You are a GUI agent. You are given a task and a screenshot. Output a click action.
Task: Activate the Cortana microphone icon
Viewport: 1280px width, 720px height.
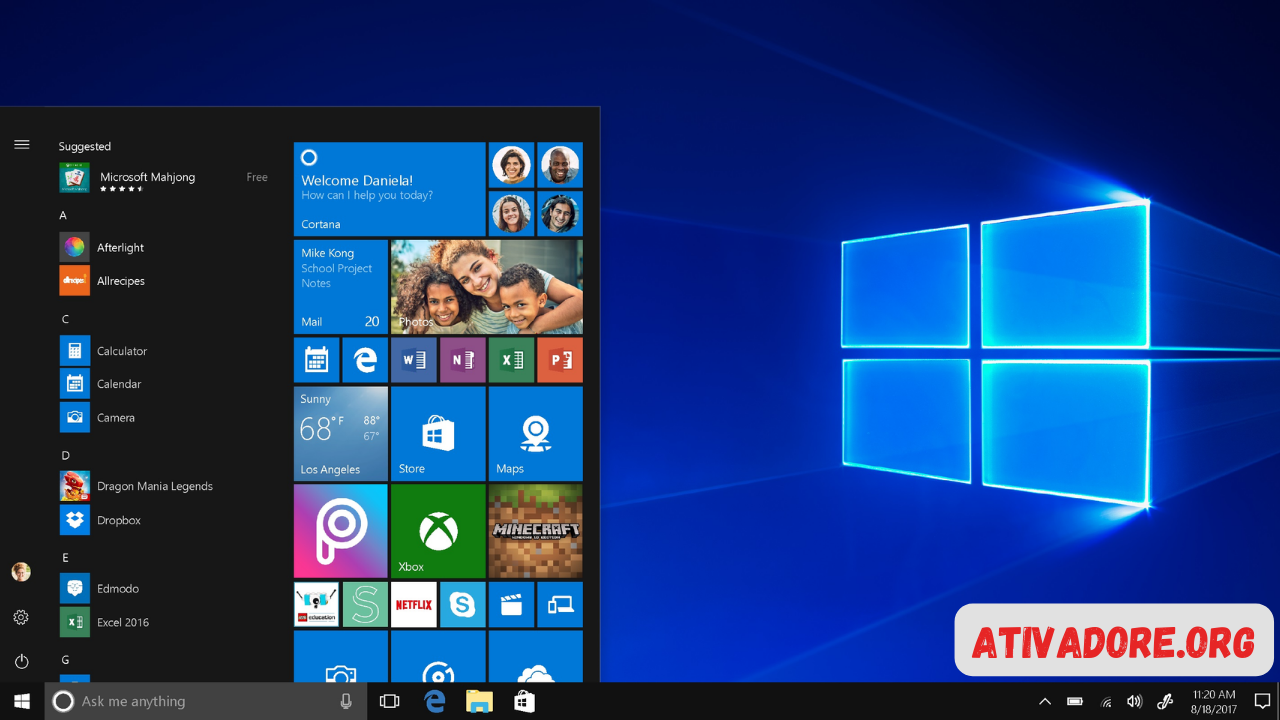click(x=346, y=701)
